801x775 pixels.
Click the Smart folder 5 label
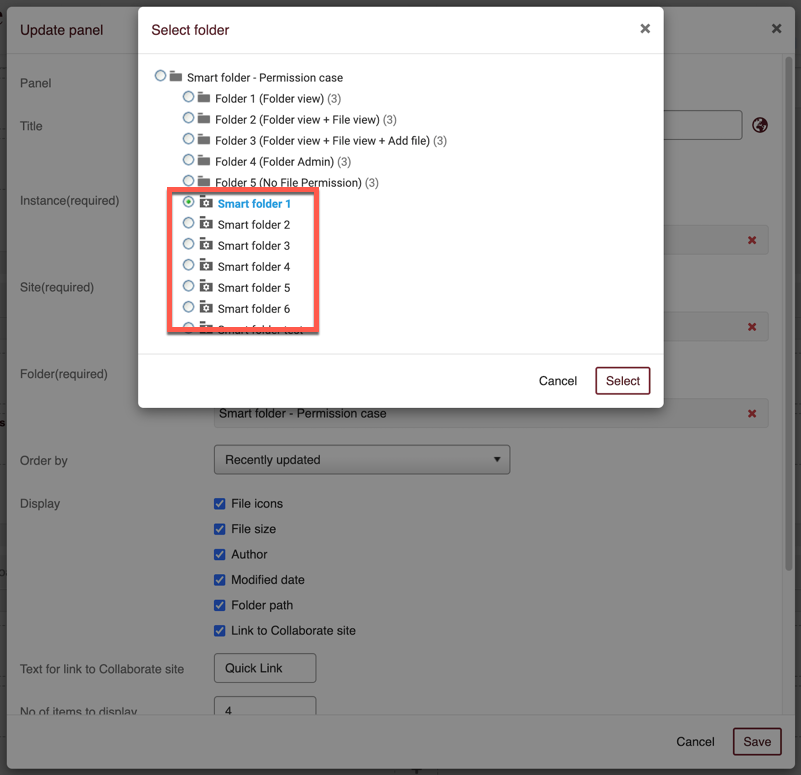253,288
